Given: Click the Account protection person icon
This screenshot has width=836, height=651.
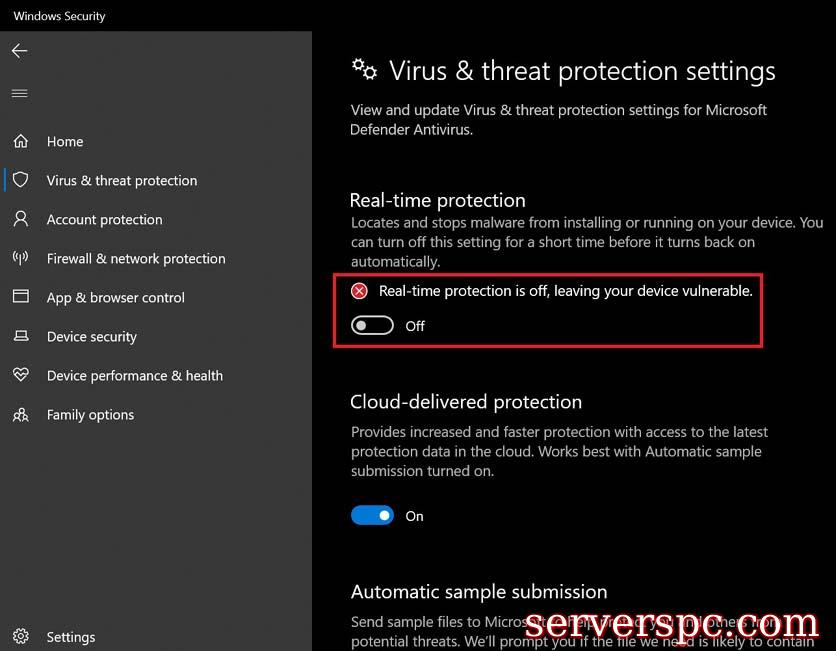Looking at the screenshot, I should 21,219.
